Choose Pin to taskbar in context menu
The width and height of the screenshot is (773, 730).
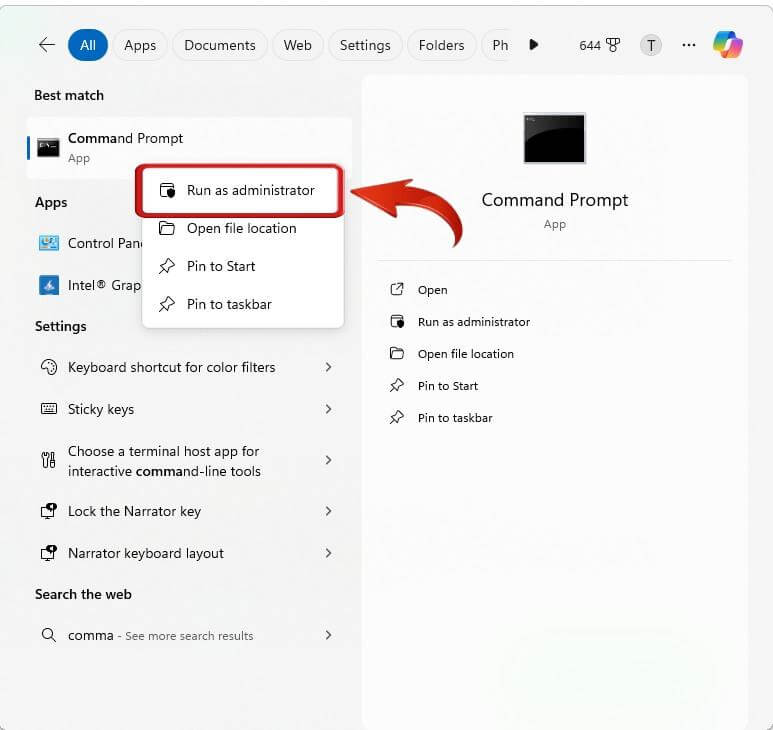[x=242, y=304]
